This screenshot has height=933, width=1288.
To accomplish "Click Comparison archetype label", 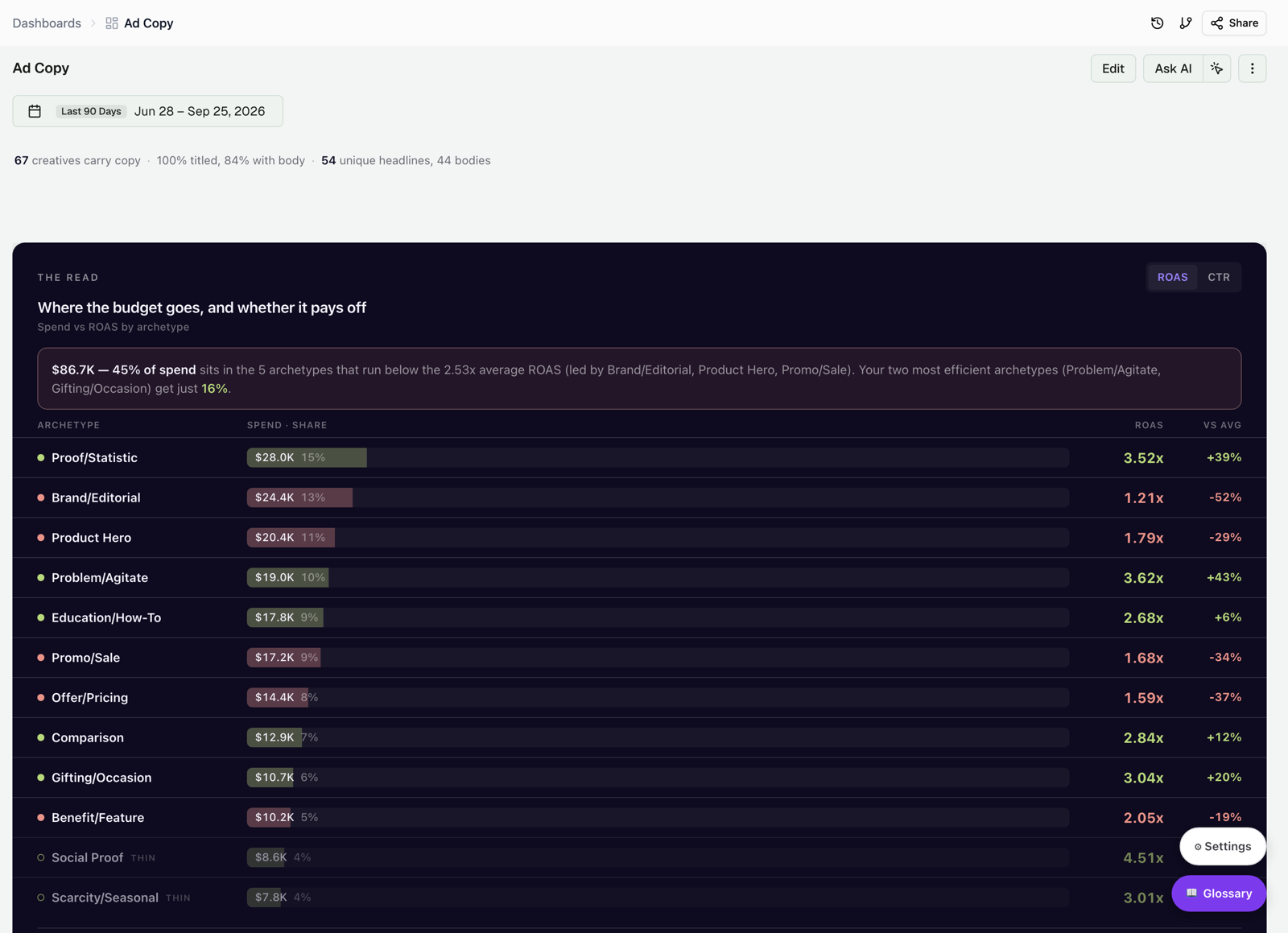I will 88,737.
